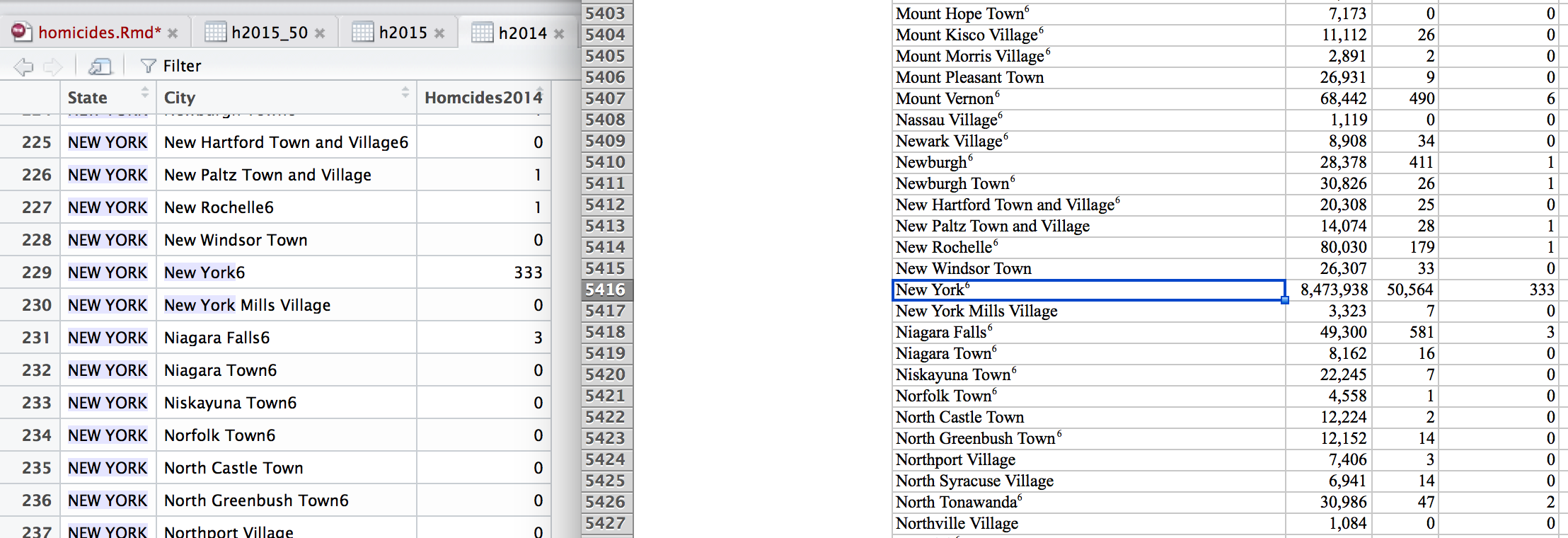Click the forward navigation arrow in viewer toolbar

[53, 67]
